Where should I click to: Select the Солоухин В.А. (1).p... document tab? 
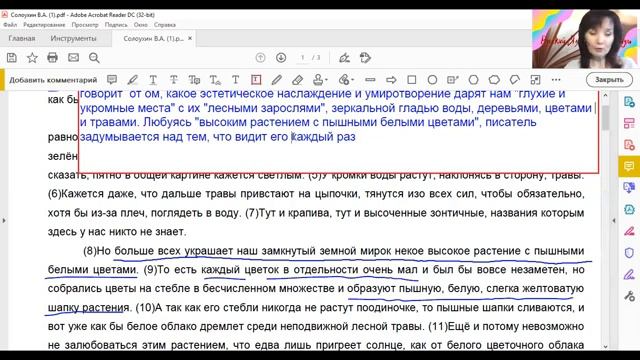153,38
